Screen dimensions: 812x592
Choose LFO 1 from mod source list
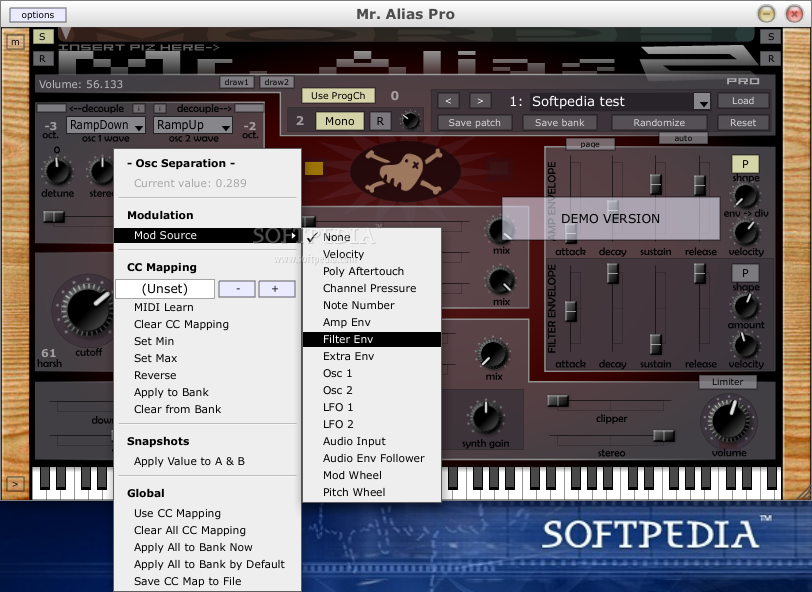pyautogui.click(x=372, y=407)
